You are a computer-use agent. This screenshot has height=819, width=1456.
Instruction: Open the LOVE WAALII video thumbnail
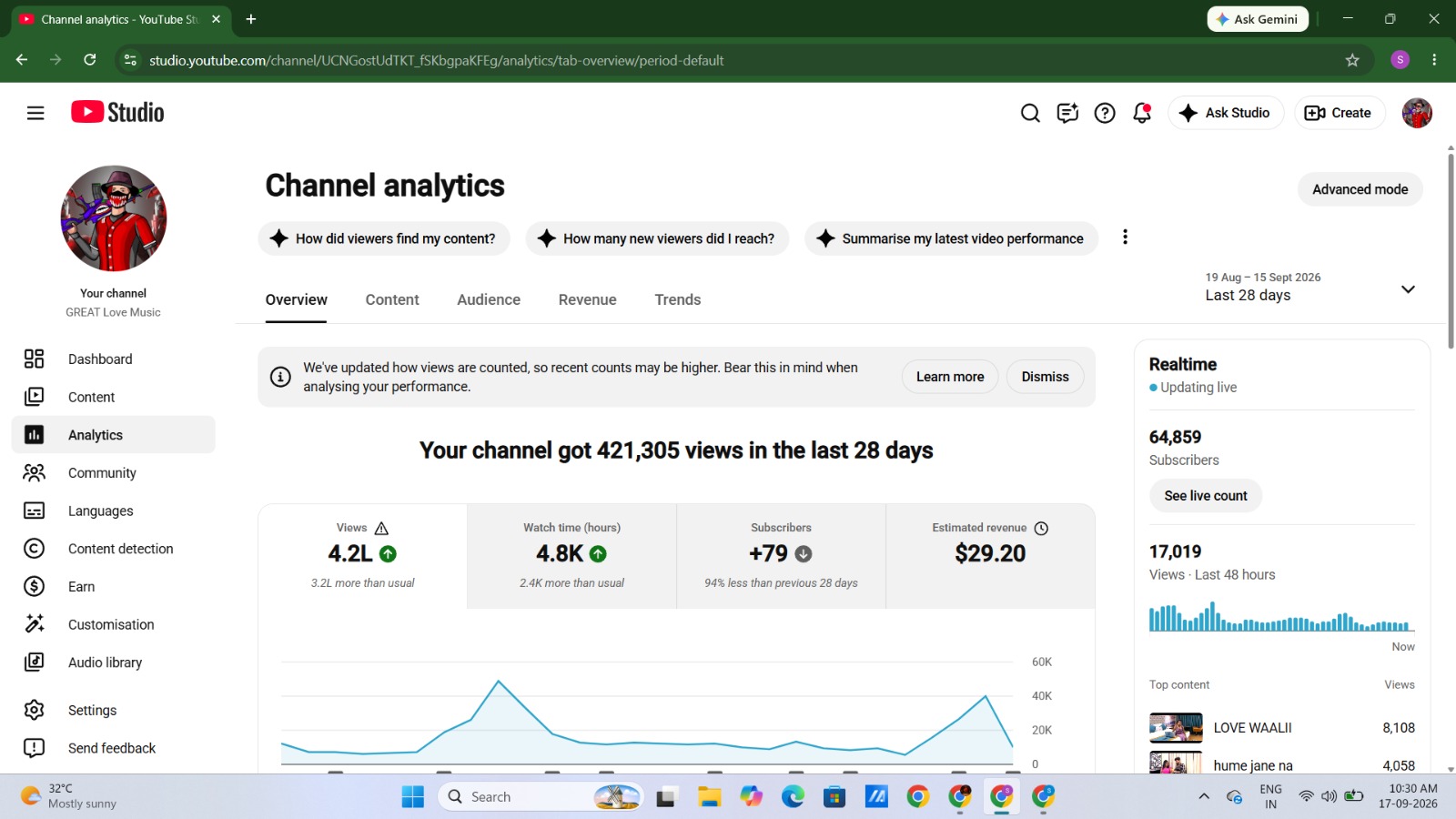1176,728
